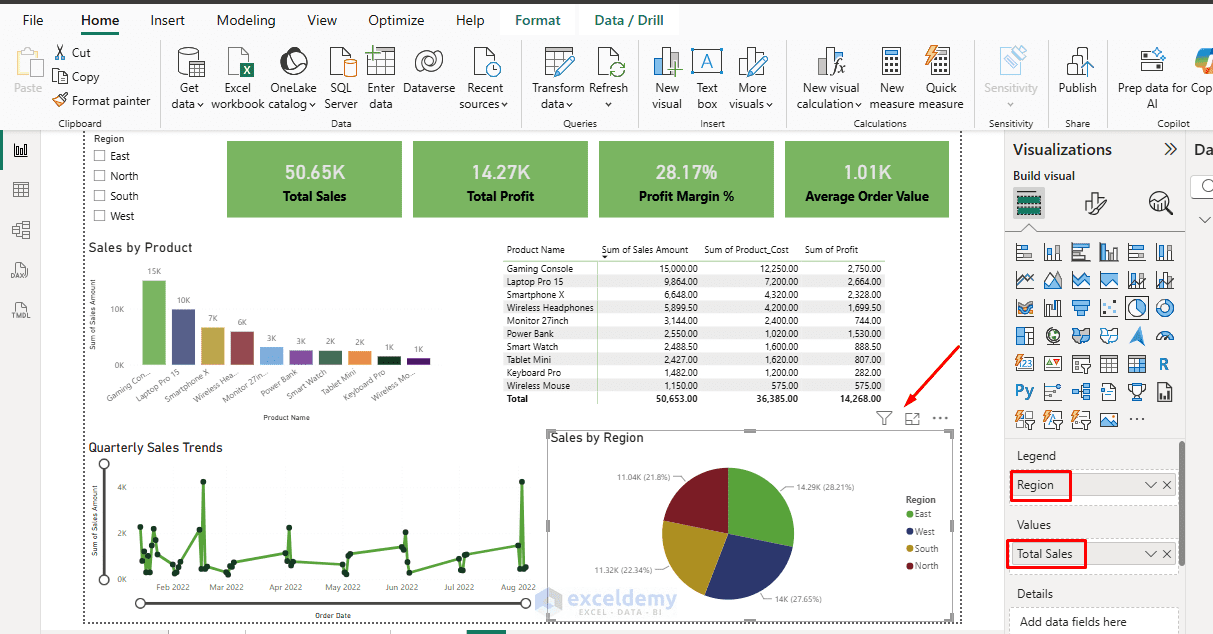Open more options ellipsis above pie chart
Viewport: 1213px width, 634px height.
point(940,419)
